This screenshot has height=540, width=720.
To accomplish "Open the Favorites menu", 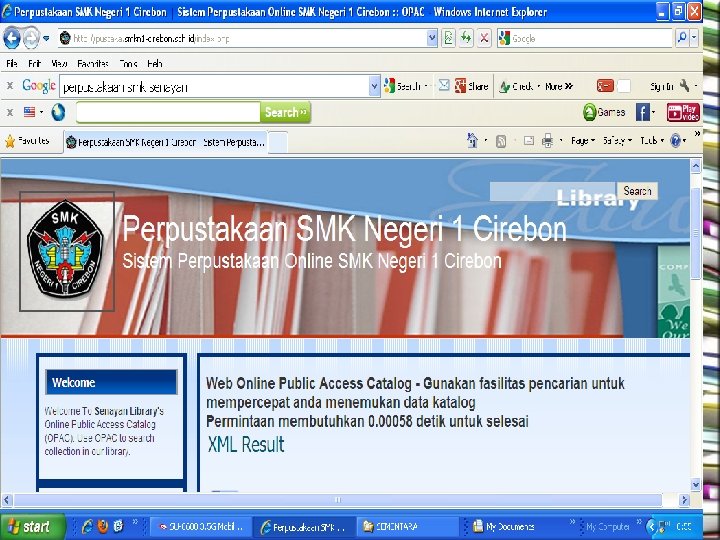I will 93,63.
